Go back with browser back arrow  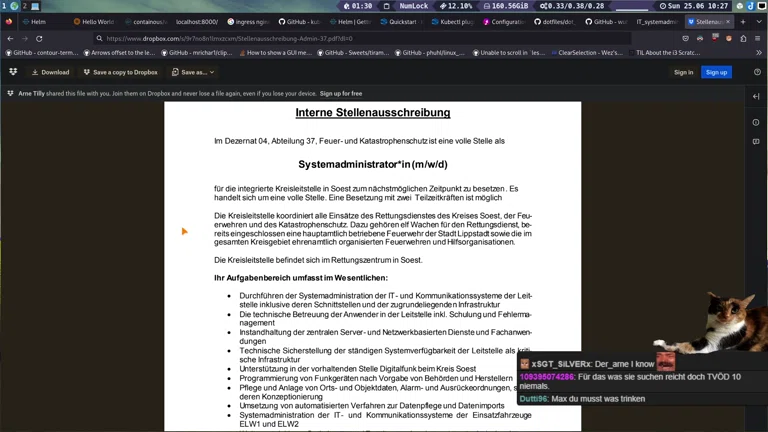tap(10, 38)
